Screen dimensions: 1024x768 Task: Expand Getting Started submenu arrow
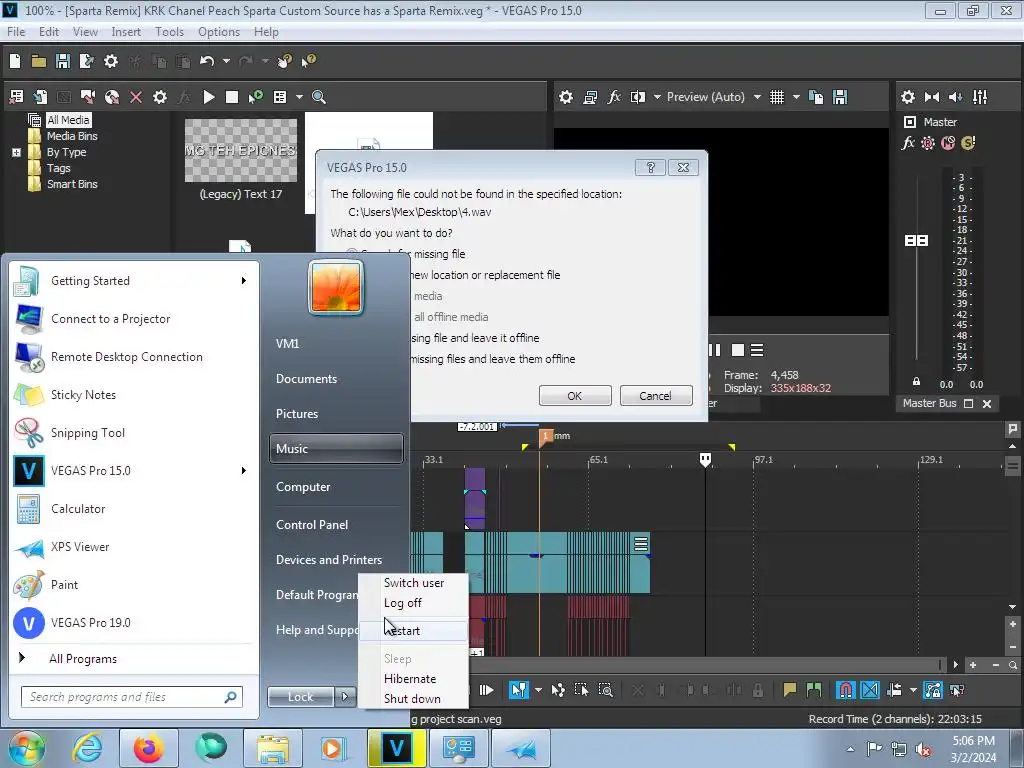(x=244, y=280)
